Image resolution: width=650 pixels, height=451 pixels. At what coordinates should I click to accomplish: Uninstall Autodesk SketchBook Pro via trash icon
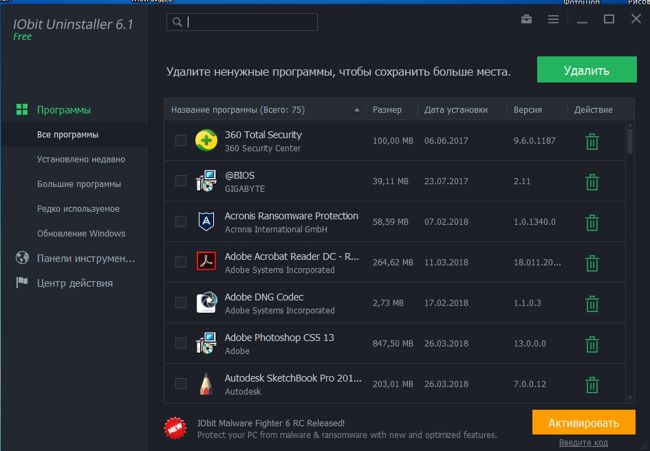tap(592, 385)
